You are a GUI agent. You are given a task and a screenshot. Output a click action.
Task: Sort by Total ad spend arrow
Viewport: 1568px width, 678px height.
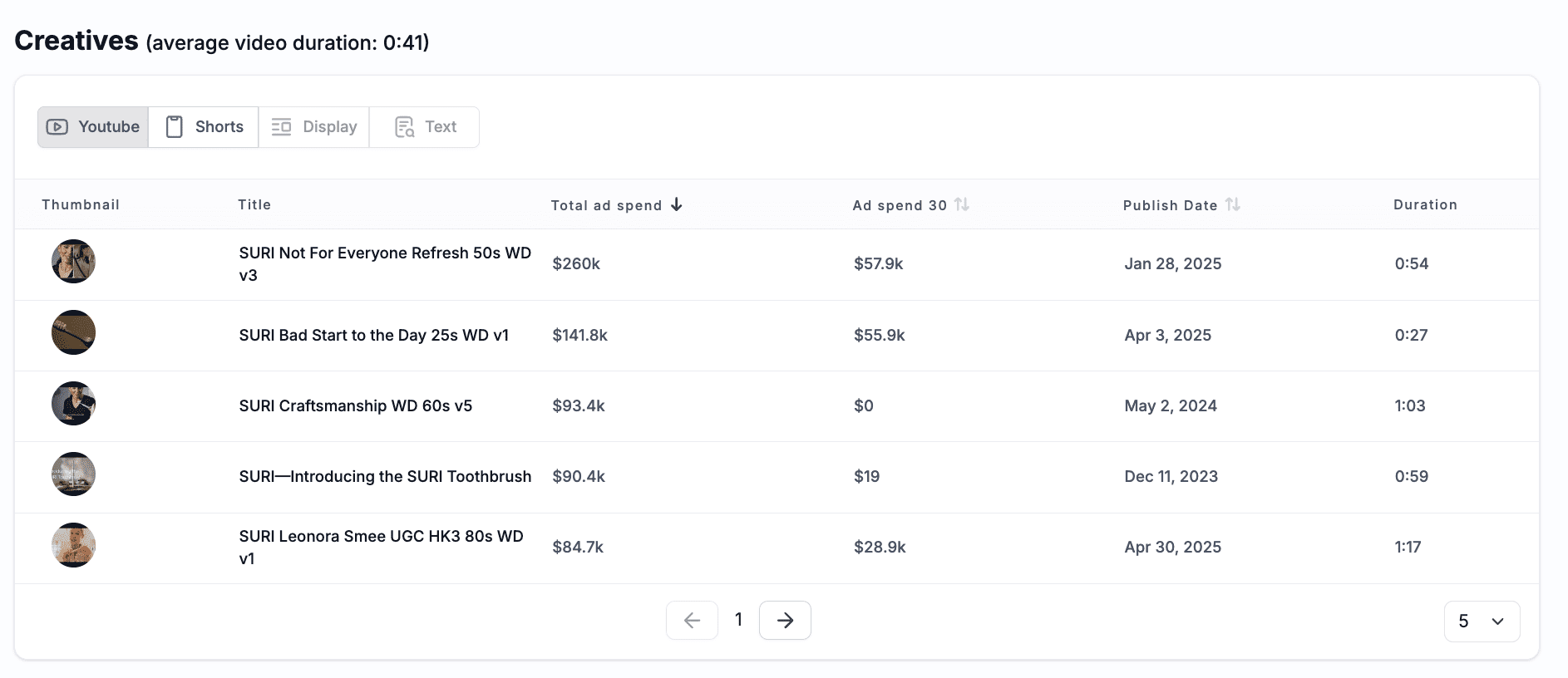pyautogui.click(x=677, y=204)
